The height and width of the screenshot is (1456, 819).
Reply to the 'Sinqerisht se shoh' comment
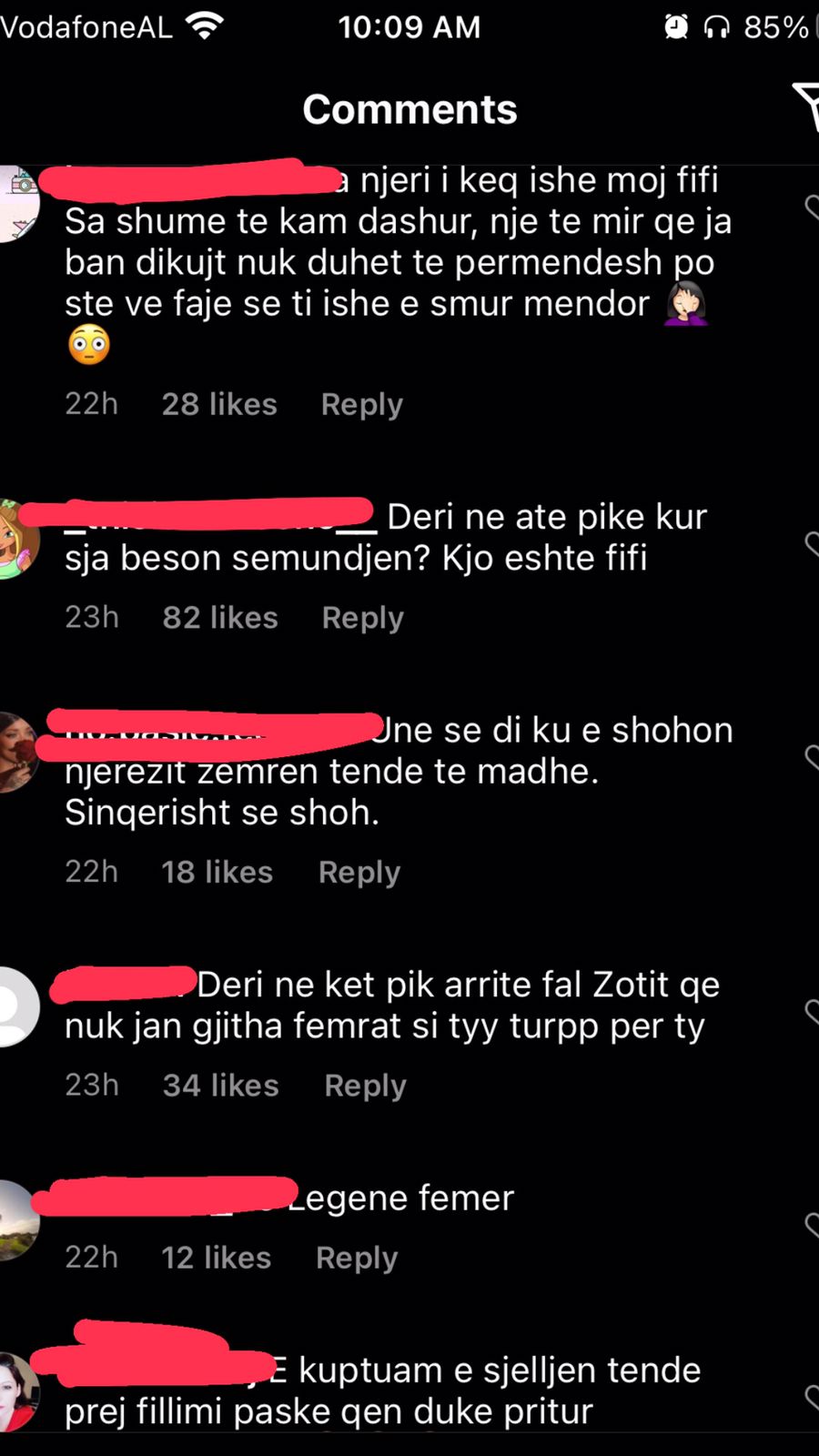coord(359,872)
